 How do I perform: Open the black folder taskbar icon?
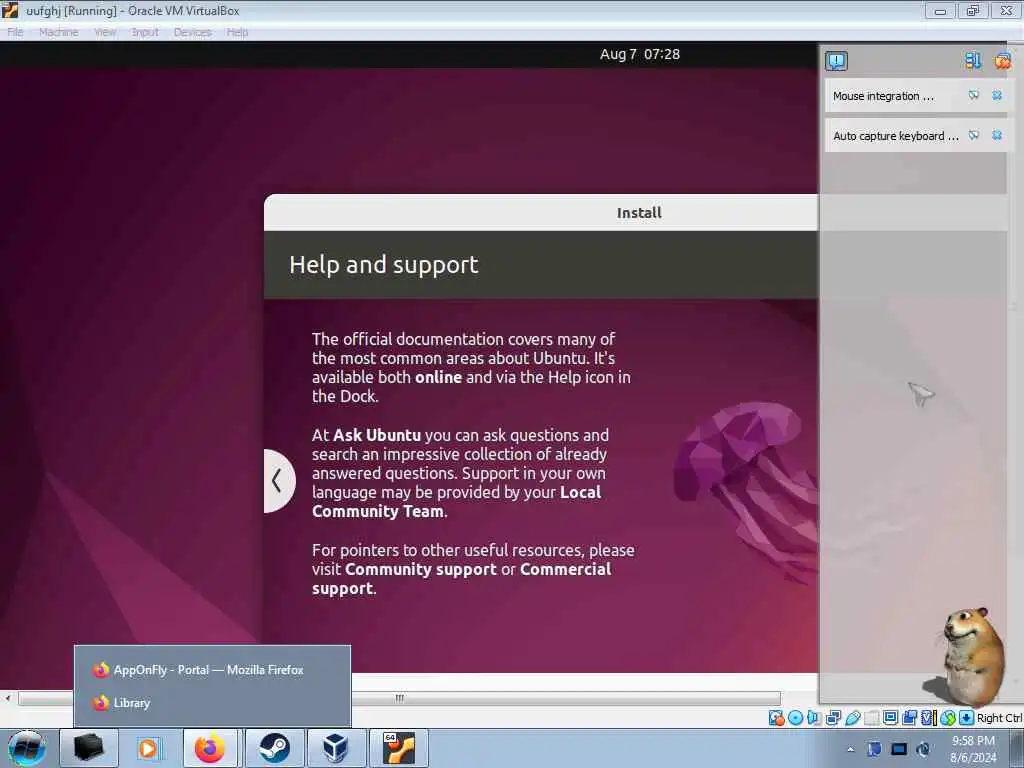coord(89,748)
